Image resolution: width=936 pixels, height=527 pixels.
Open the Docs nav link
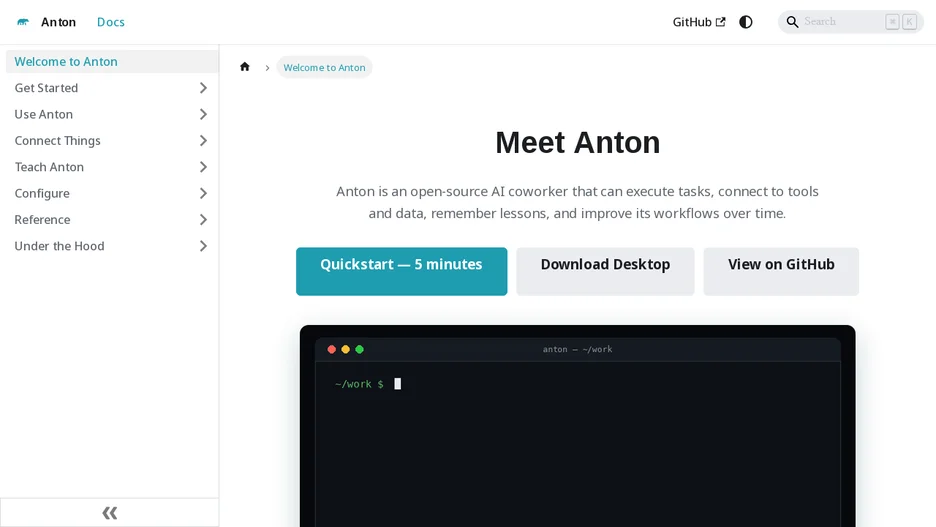tap(110, 22)
